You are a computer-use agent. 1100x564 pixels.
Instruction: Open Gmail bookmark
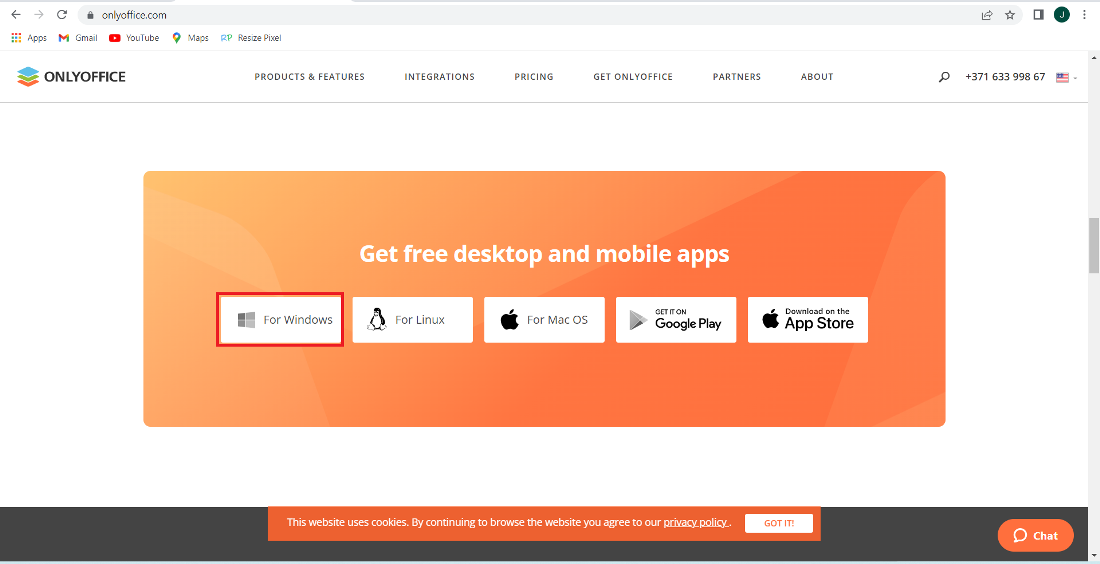pos(78,38)
